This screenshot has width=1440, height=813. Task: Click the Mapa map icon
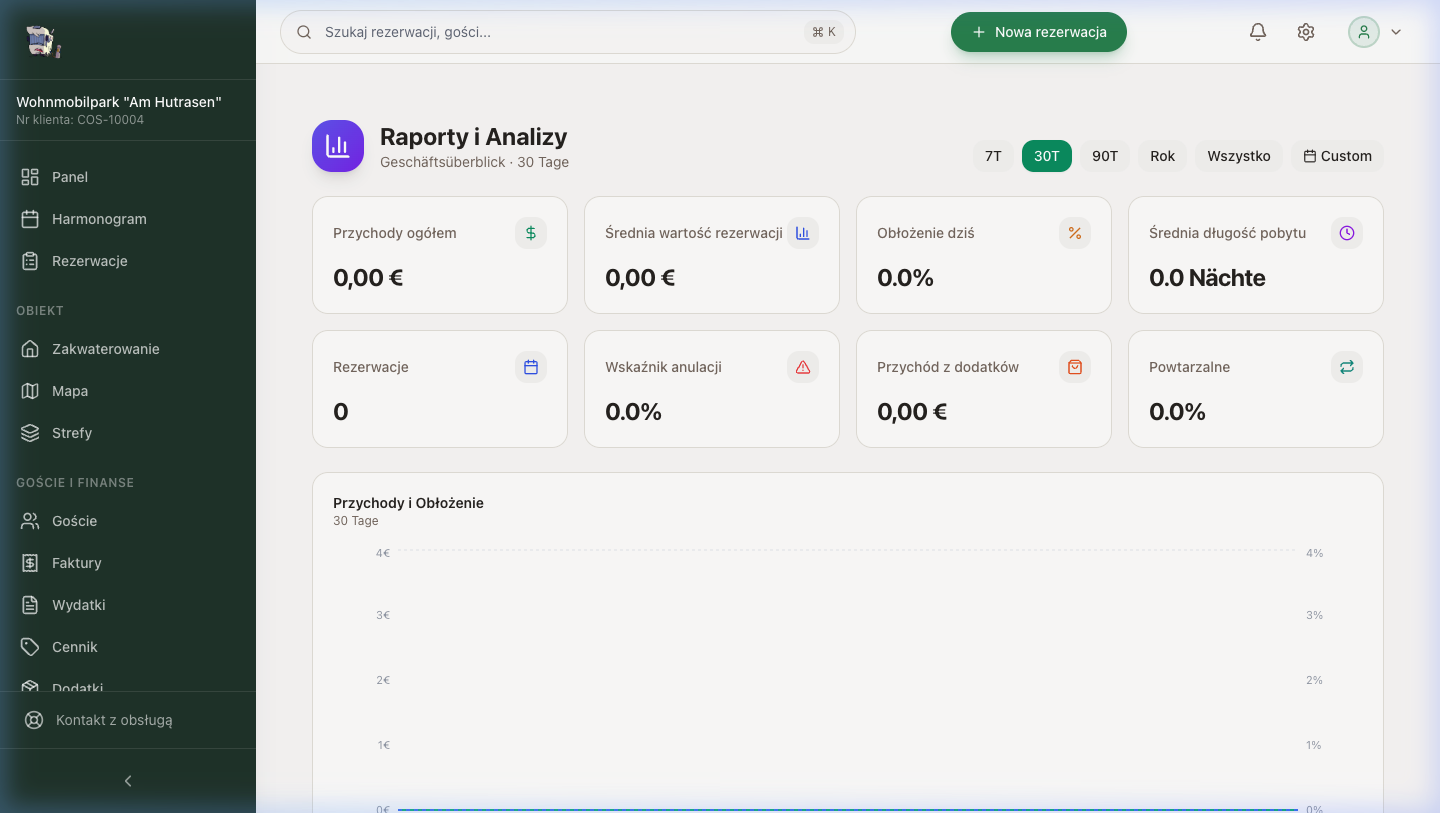(30, 391)
